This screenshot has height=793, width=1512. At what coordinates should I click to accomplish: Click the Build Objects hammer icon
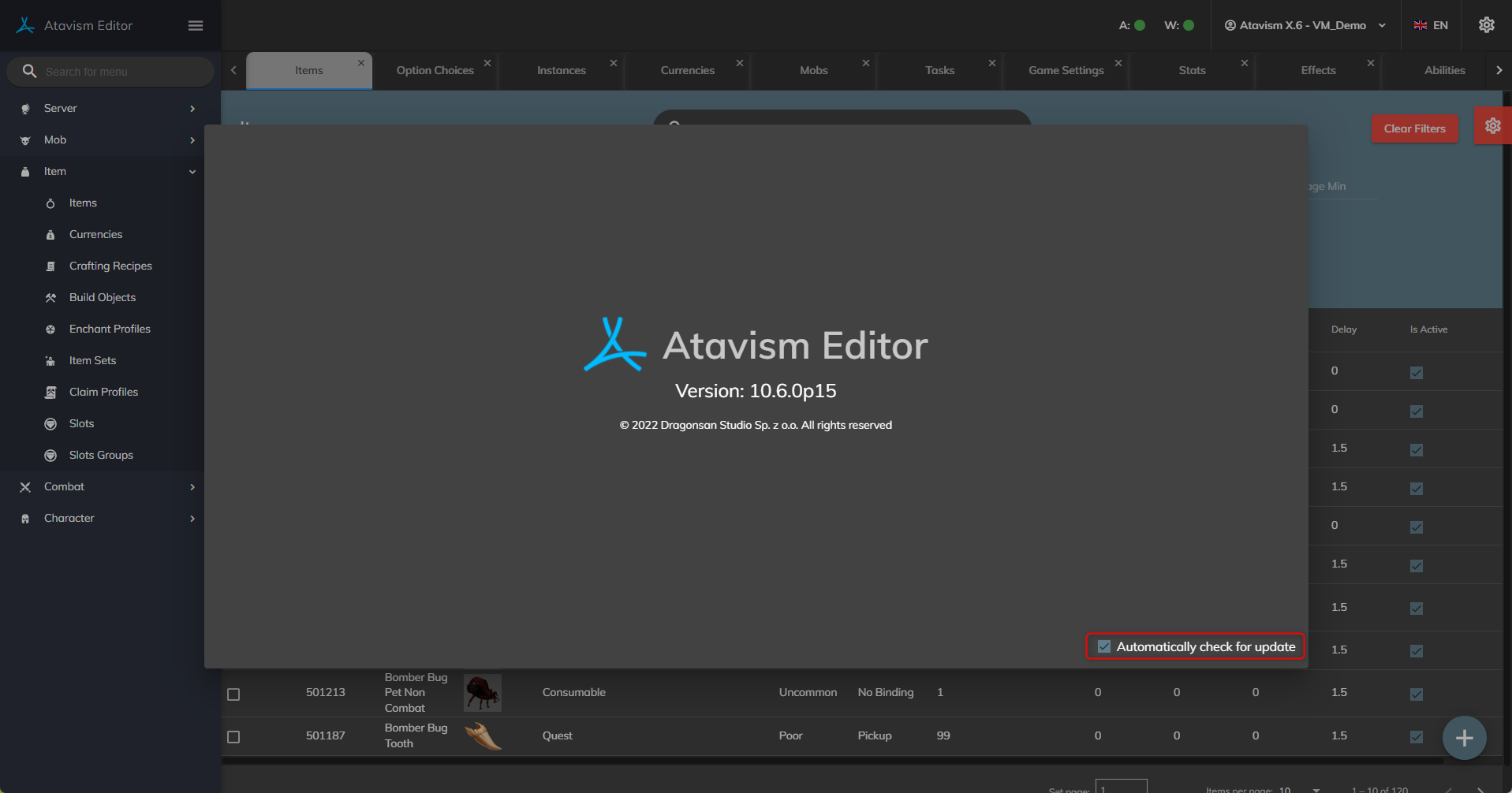pos(50,298)
